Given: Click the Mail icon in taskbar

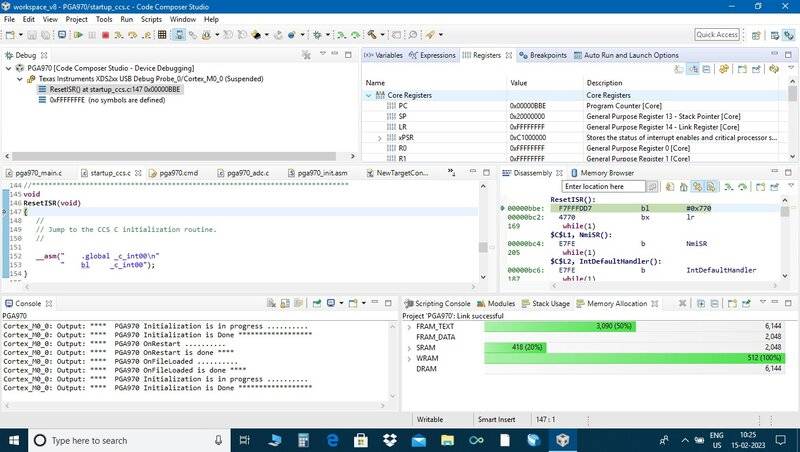Looking at the screenshot, I should coord(419,440).
